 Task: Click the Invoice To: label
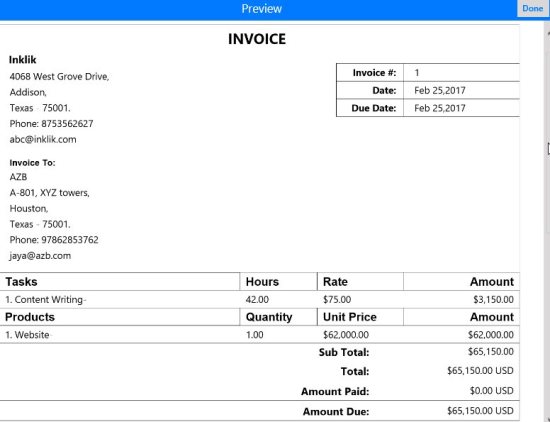32,163
